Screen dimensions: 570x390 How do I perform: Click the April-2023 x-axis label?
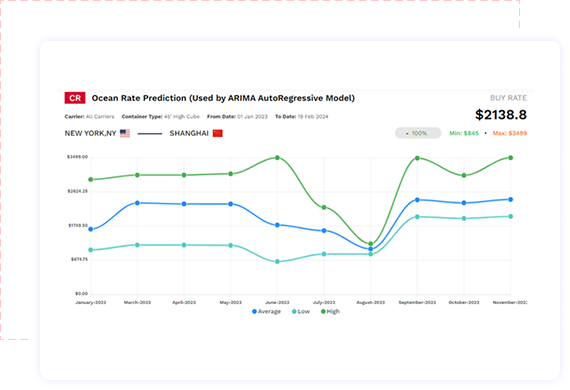[x=184, y=302]
